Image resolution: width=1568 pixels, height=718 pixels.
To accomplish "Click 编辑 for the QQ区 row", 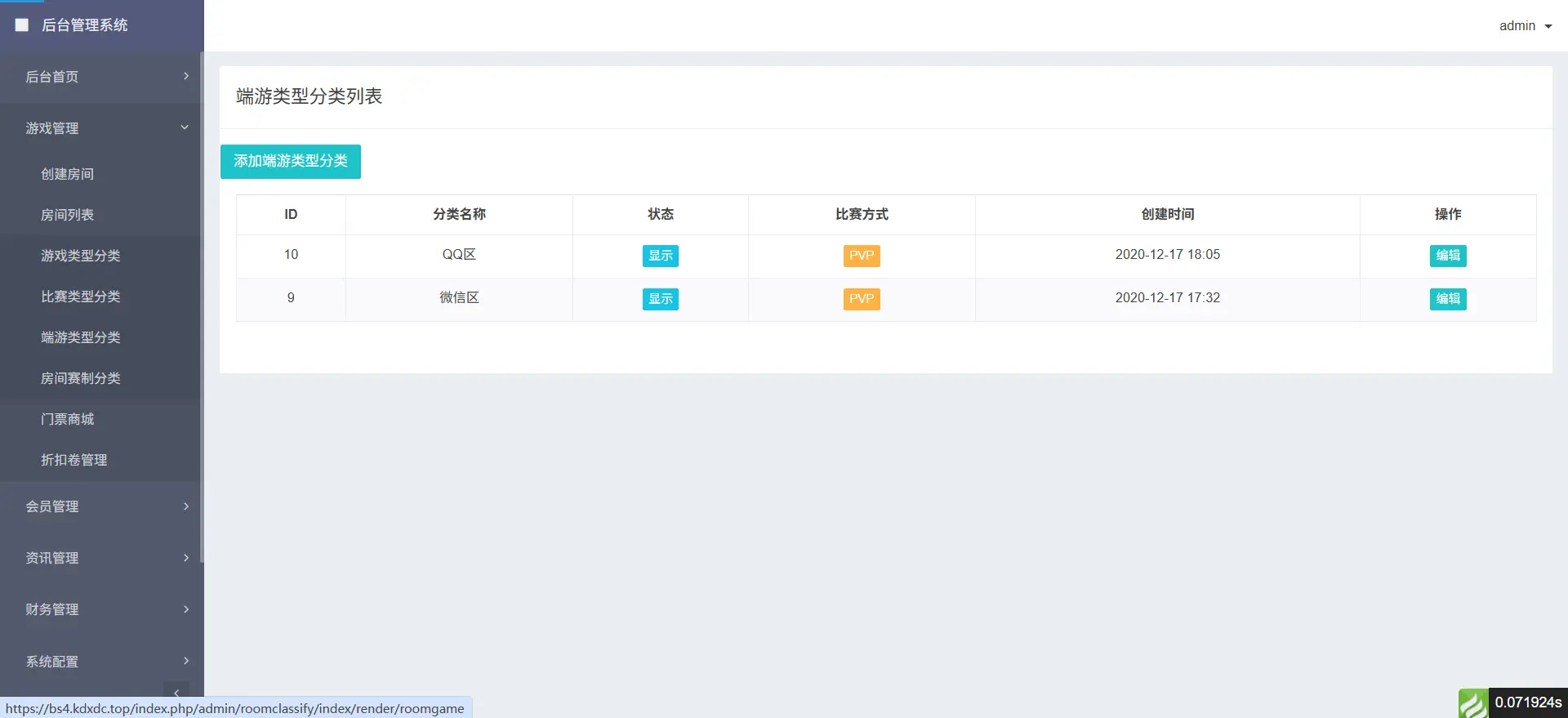I will [1448, 256].
